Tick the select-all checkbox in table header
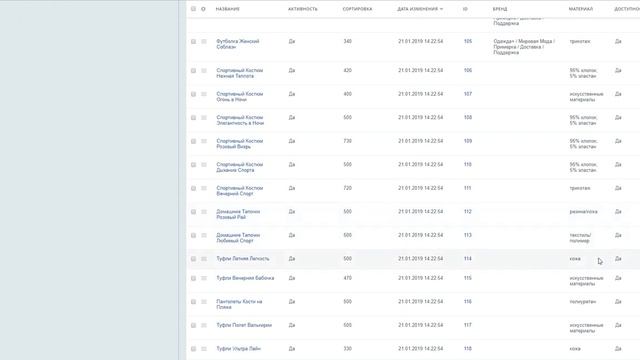The image size is (640, 360). [193, 9]
